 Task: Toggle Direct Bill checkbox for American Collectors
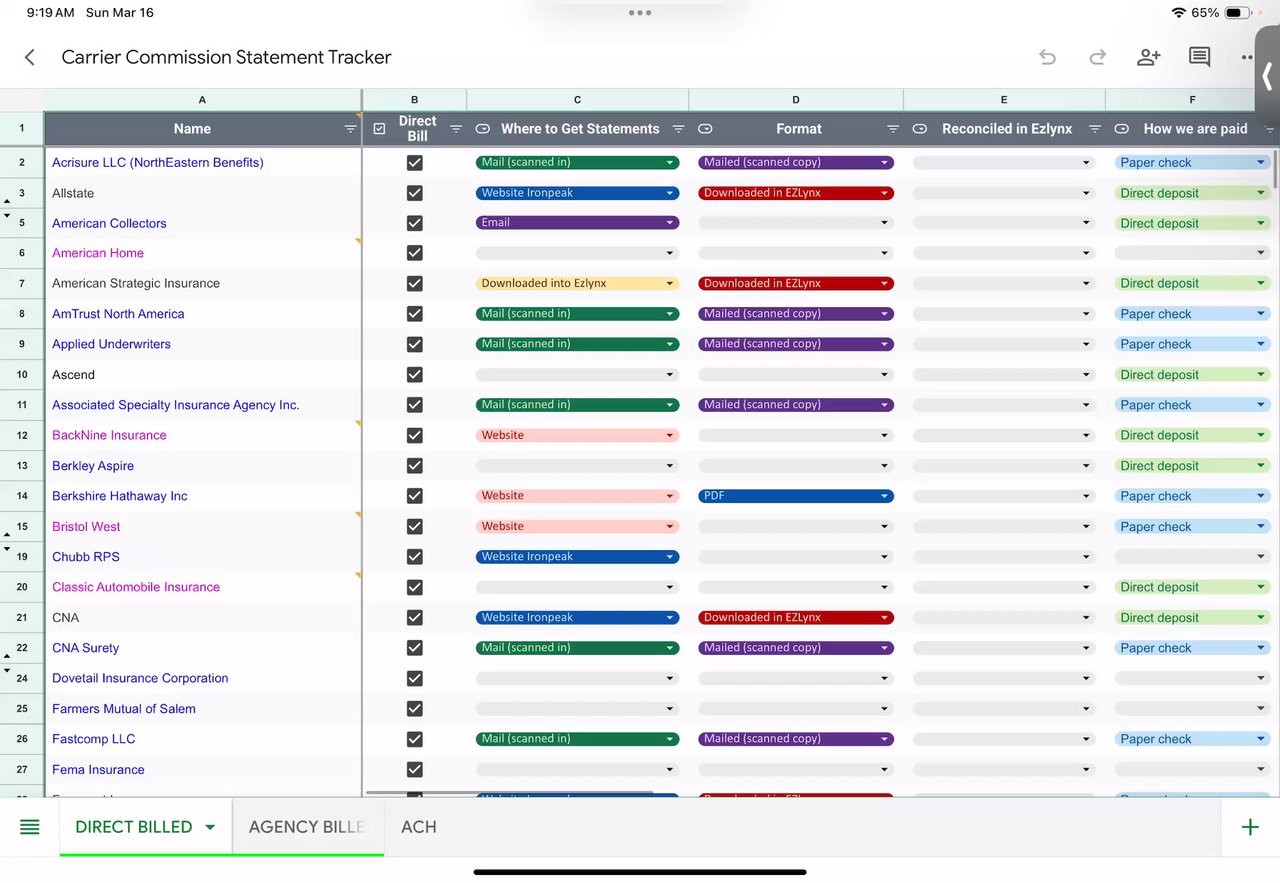click(x=415, y=223)
